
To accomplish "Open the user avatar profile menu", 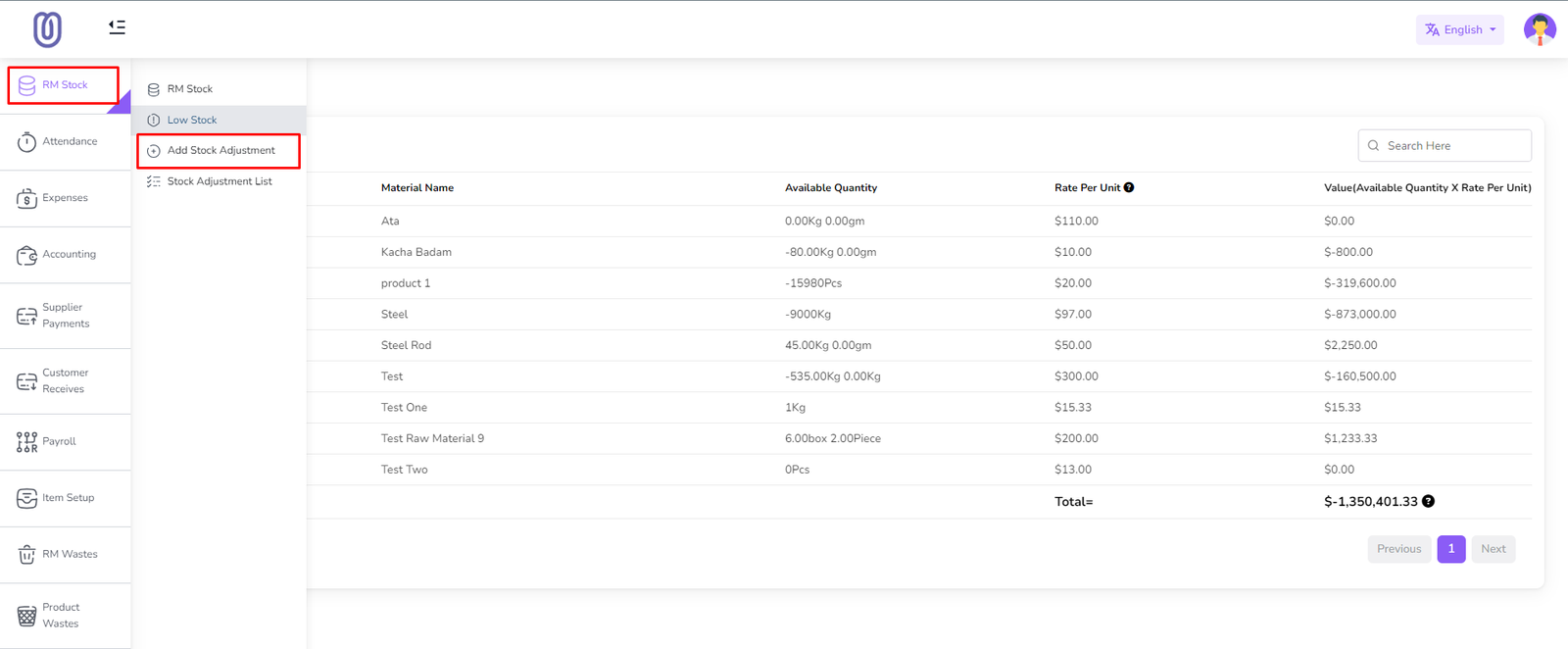I will (1539, 29).
